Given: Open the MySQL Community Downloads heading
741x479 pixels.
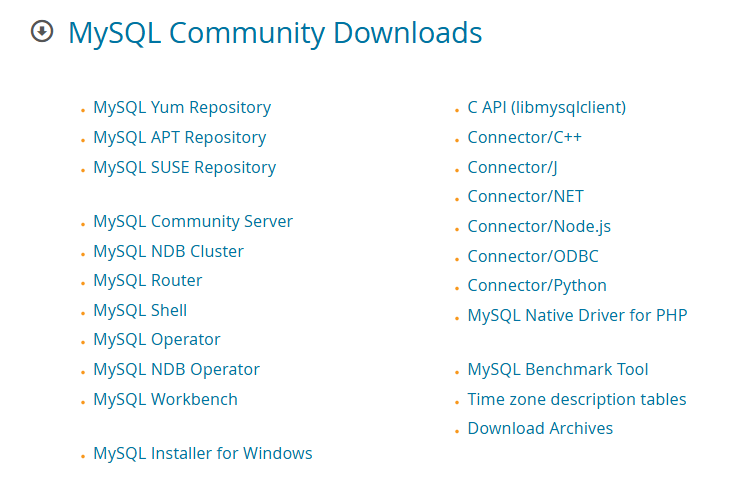Looking at the screenshot, I should point(275,33).
